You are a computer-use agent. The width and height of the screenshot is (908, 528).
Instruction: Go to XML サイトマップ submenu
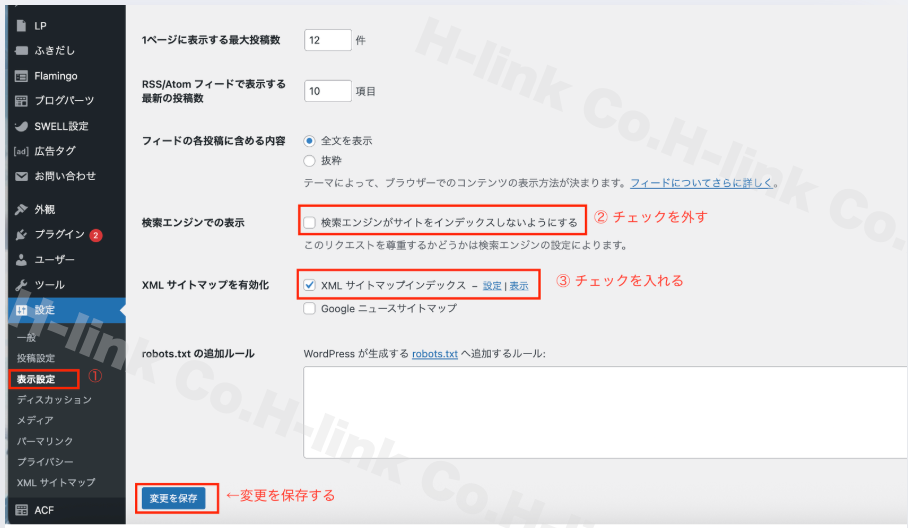(x=56, y=482)
